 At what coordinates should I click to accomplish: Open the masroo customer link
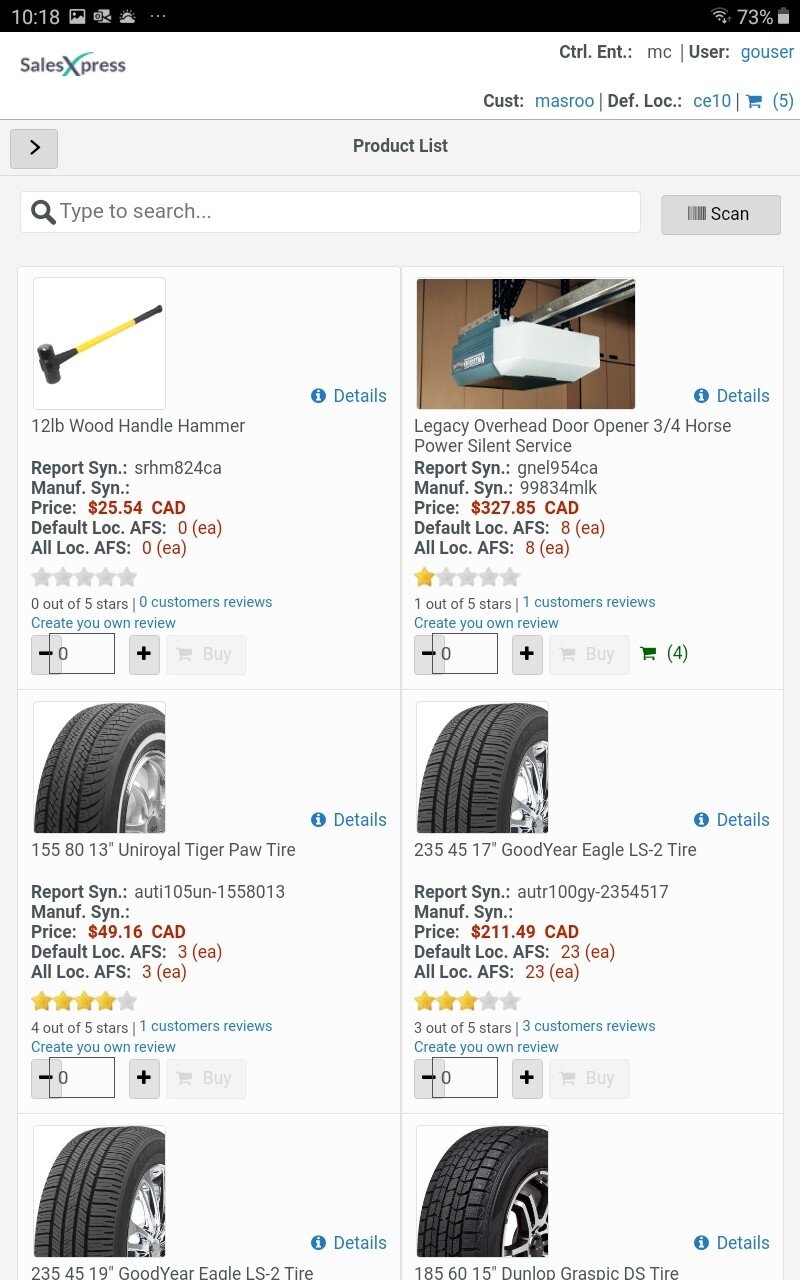tap(564, 101)
